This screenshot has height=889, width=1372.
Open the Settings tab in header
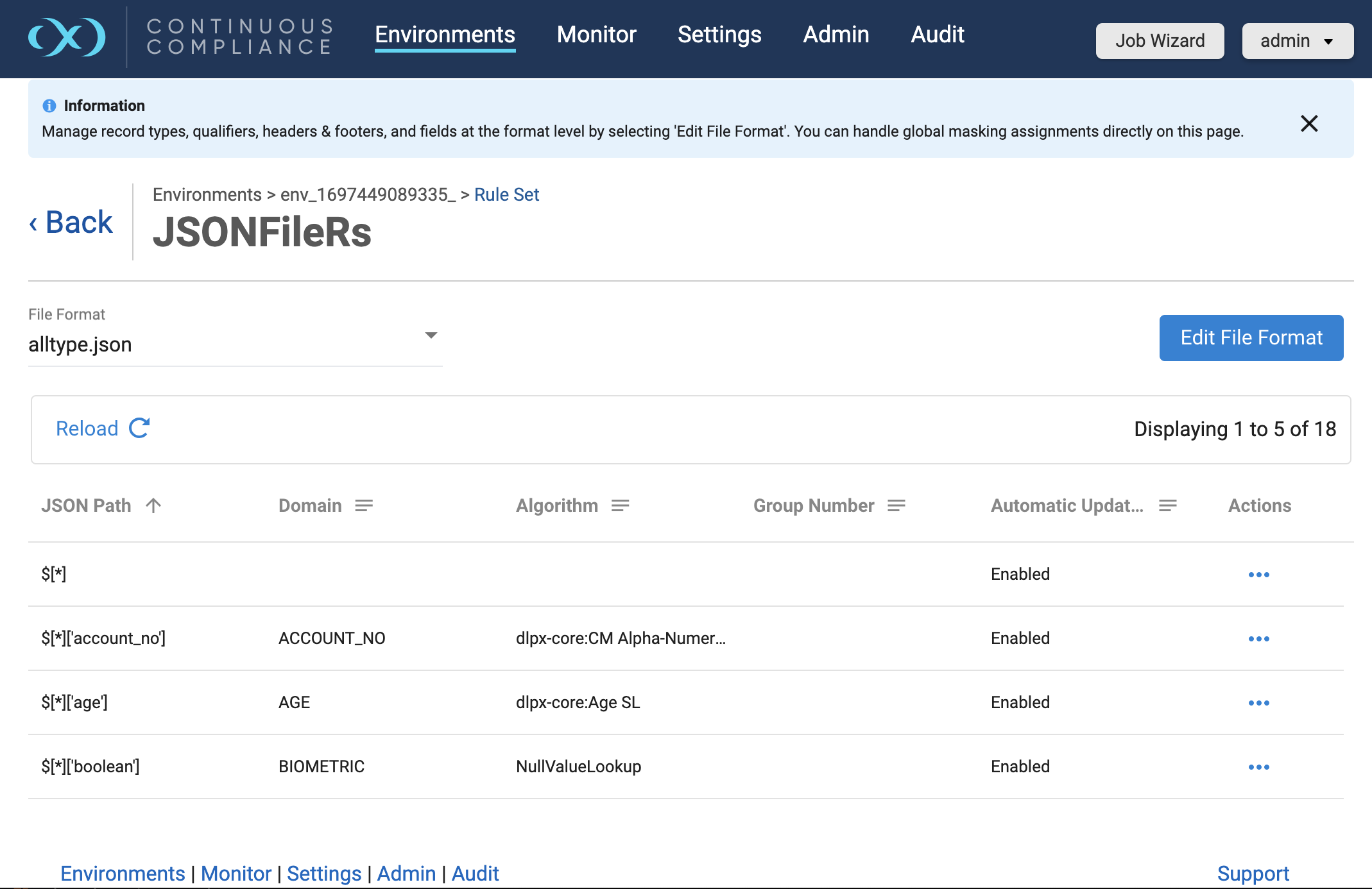[x=719, y=35]
